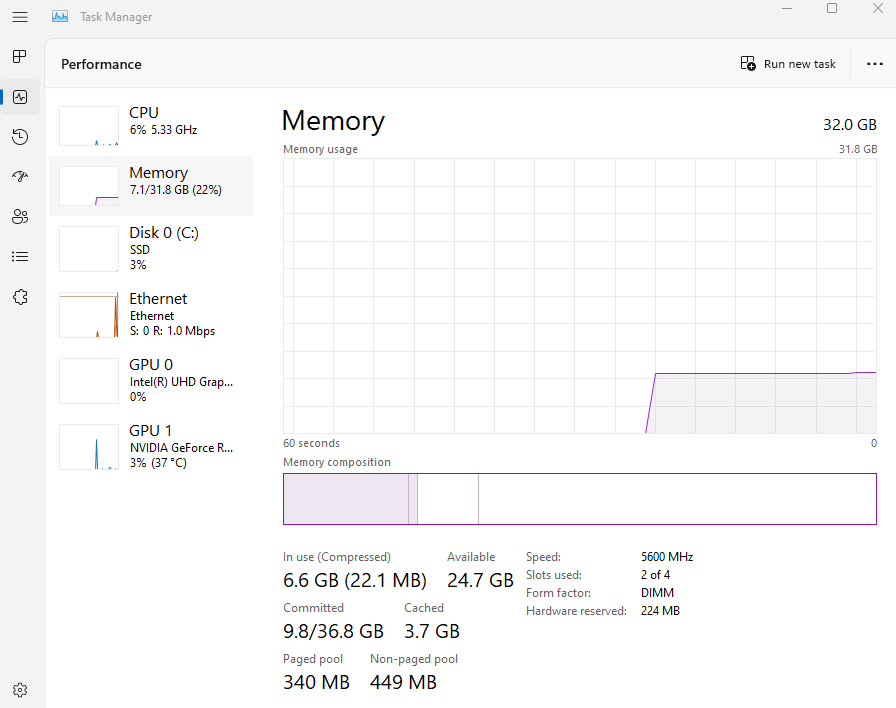Open the Startup apps page icon
This screenshot has width=896, height=708.
coord(20,177)
